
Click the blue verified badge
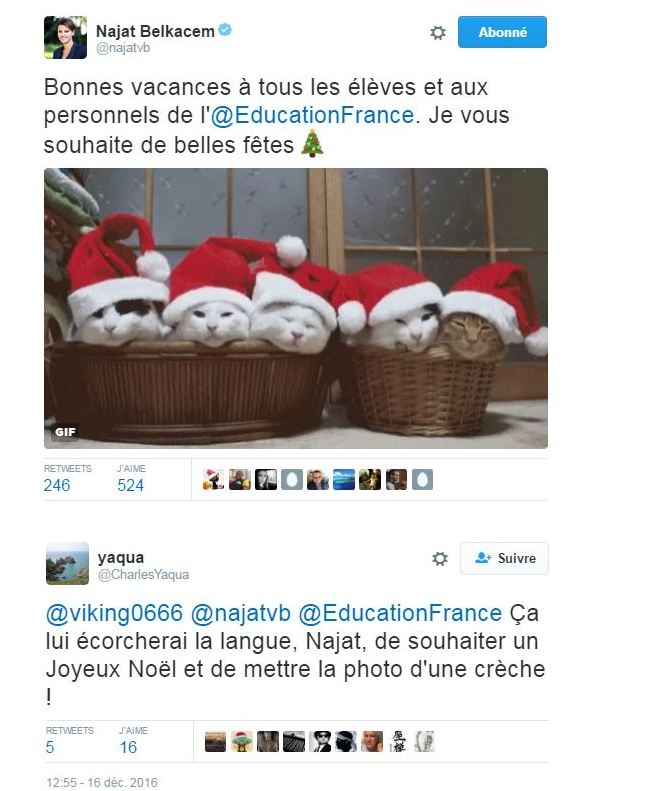click(225, 30)
